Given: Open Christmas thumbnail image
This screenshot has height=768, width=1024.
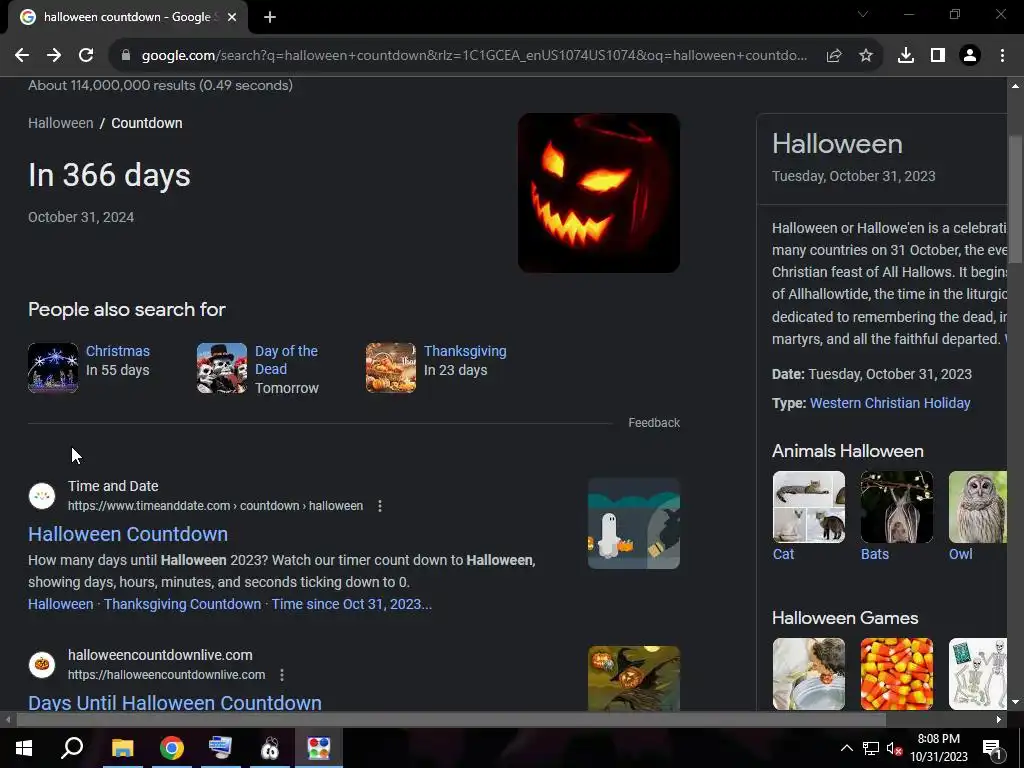Looking at the screenshot, I should tap(53, 368).
